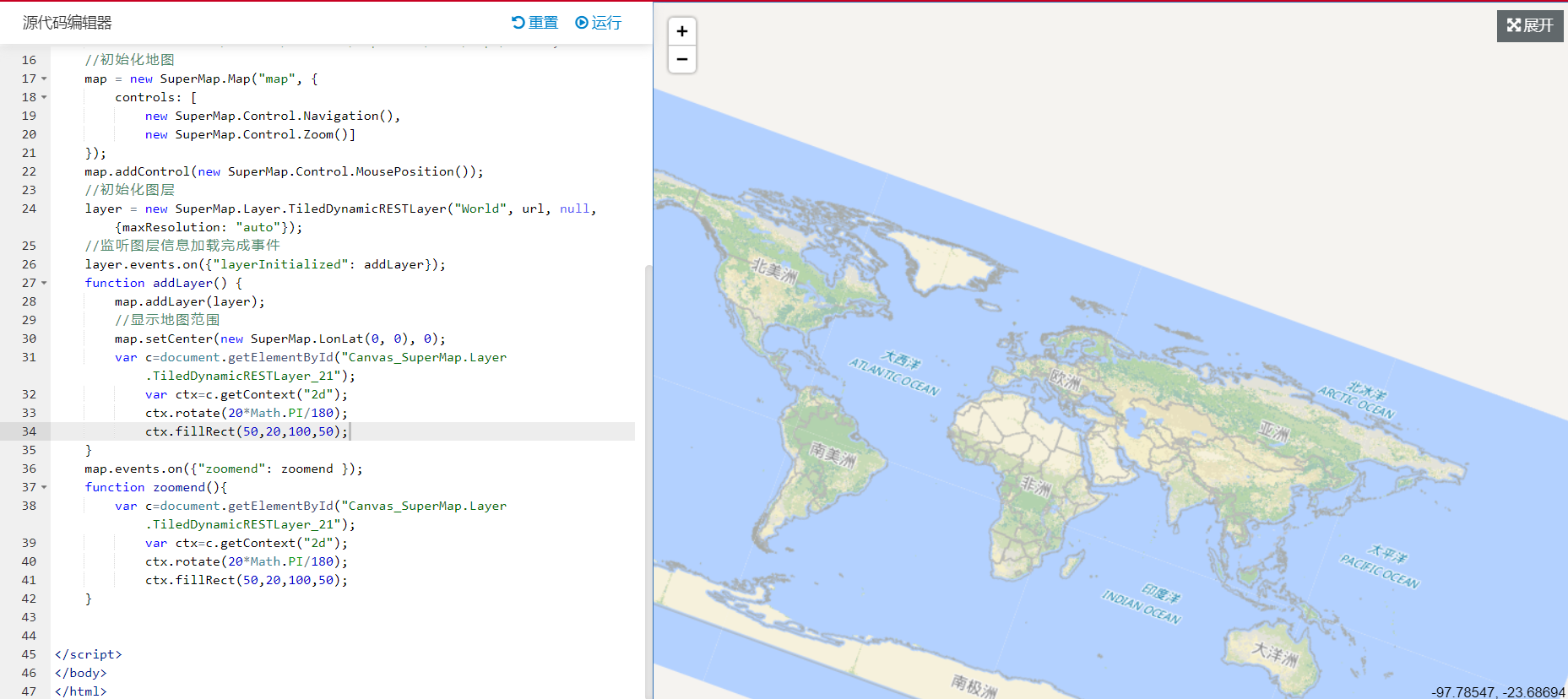Click the 北美洲 label on the map
1568x699 pixels.
[775, 272]
